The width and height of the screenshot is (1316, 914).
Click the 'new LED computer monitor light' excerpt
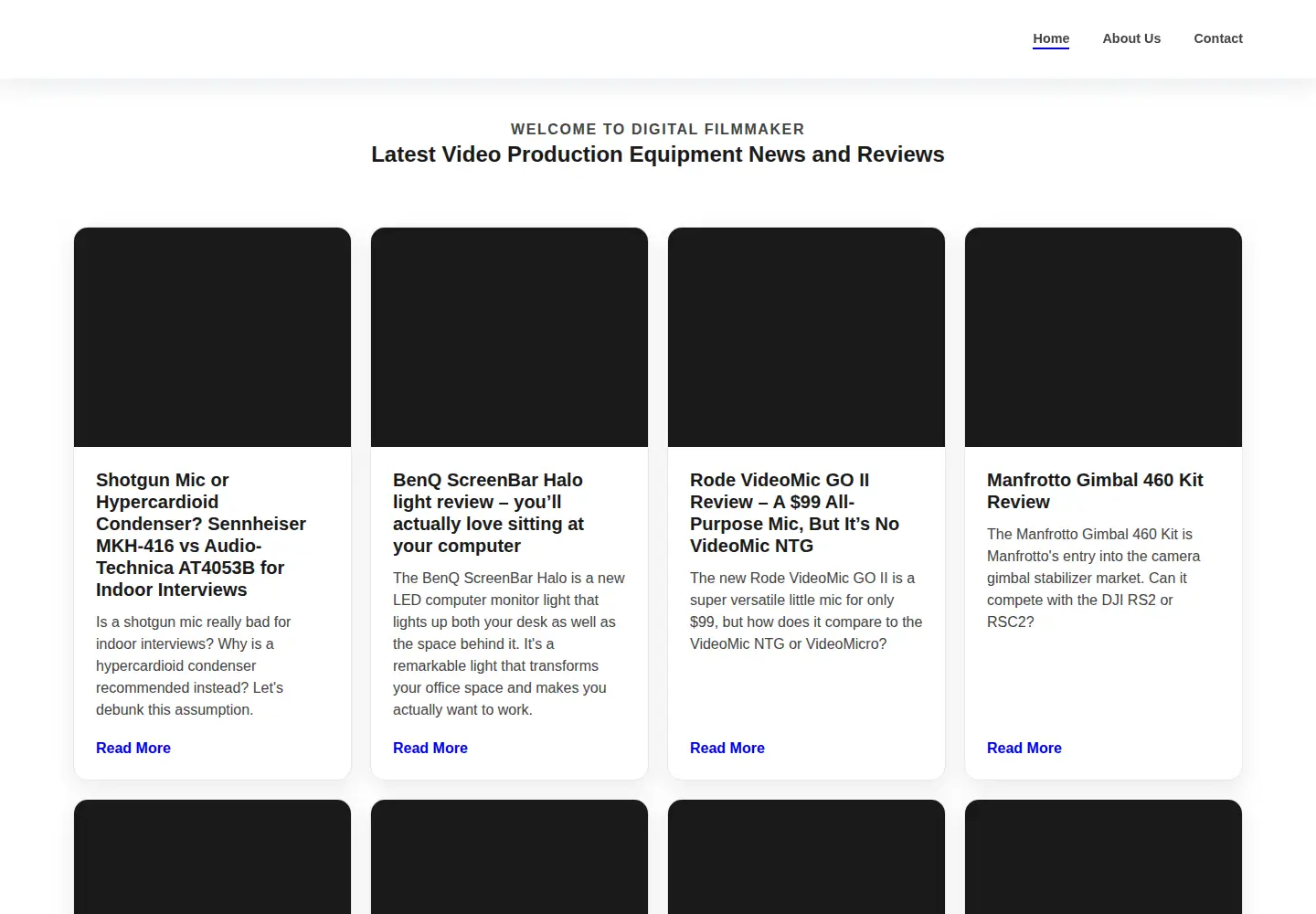click(509, 643)
